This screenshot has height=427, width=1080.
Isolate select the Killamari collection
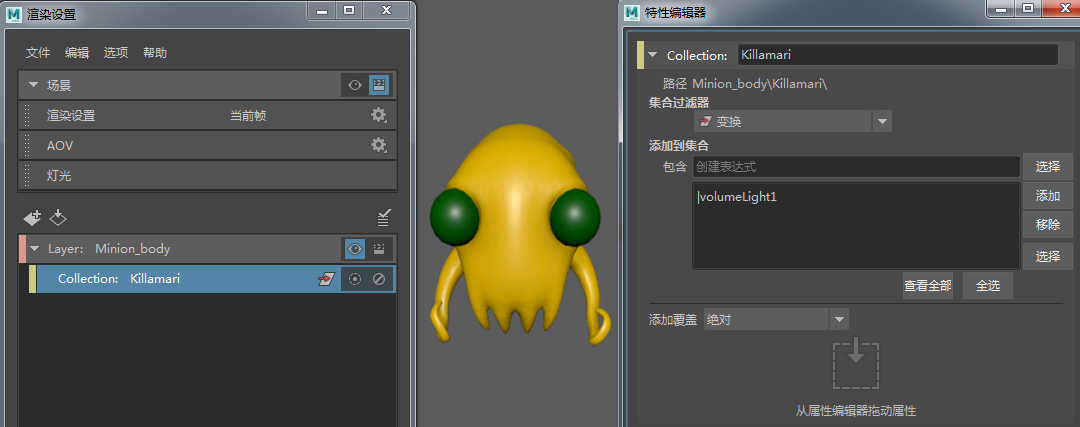point(355,280)
